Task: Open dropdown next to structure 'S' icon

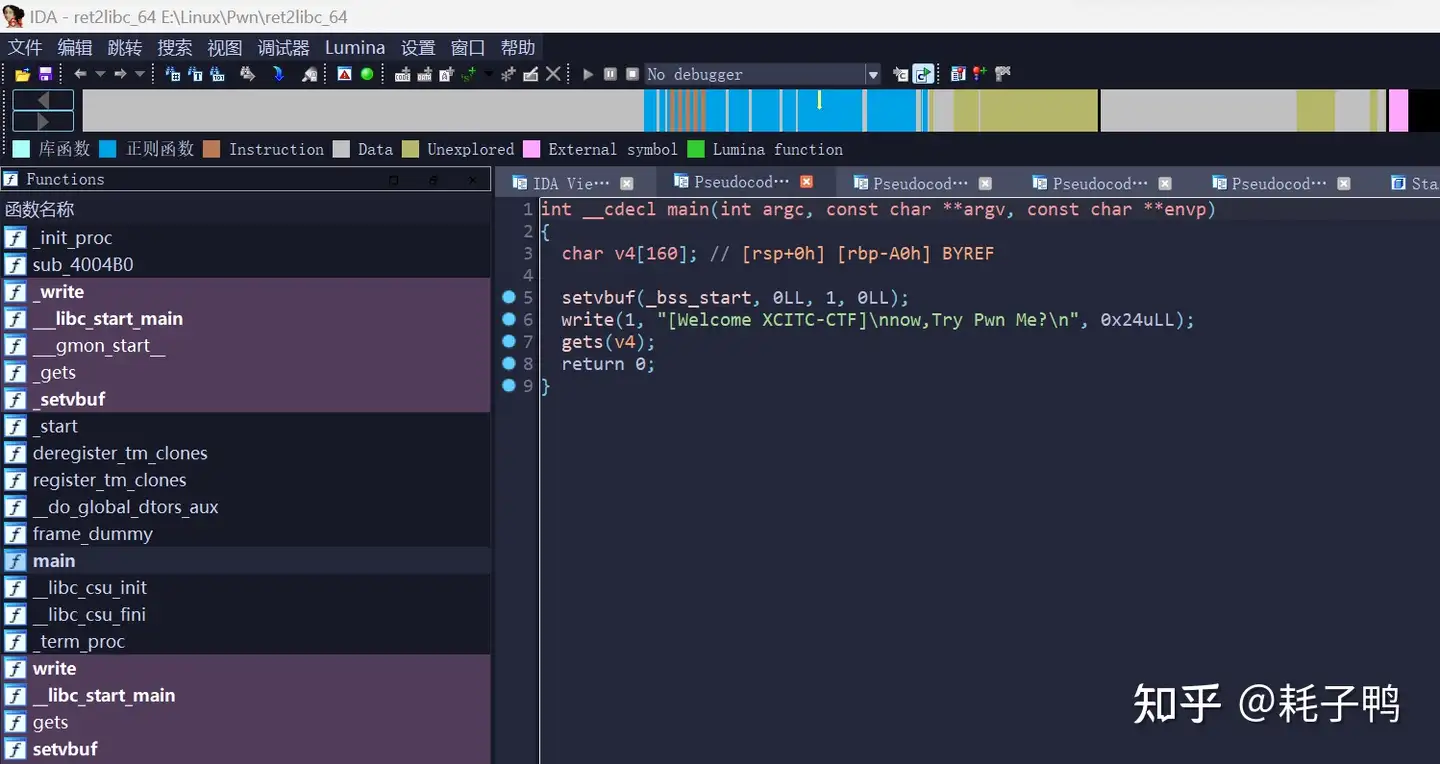Action: click(488, 74)
